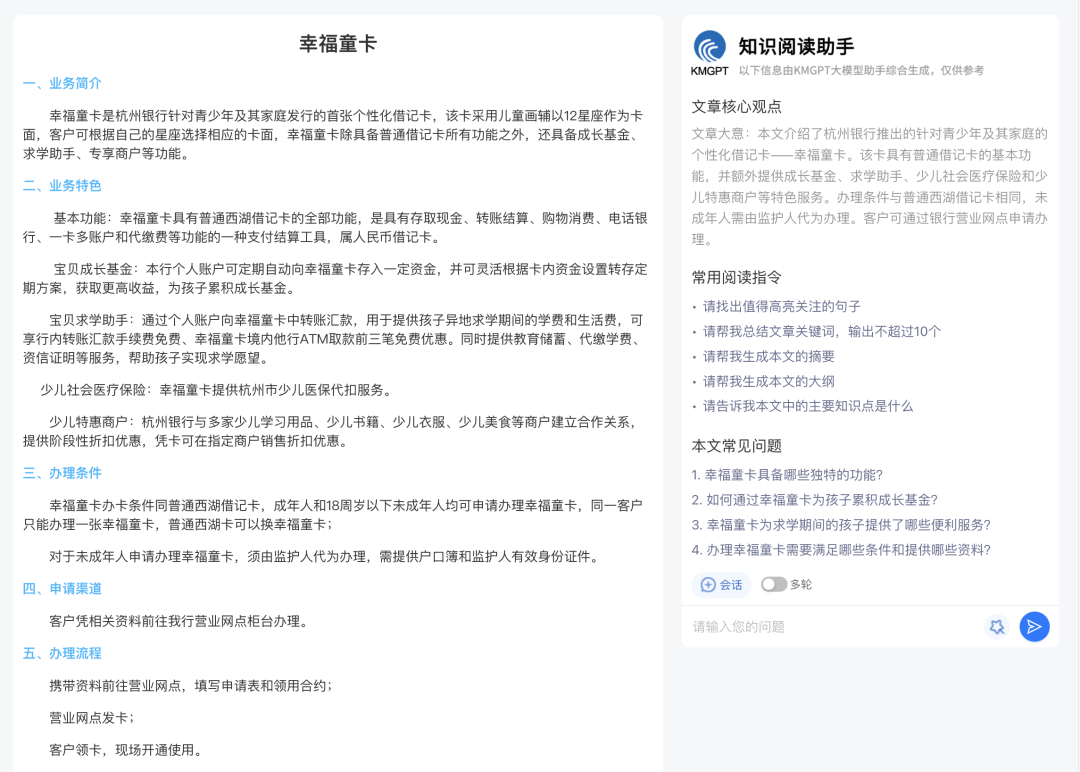Pick question 3 about 求学期间 services
Screen dimensions: 1080x772
tap(840, 525)
